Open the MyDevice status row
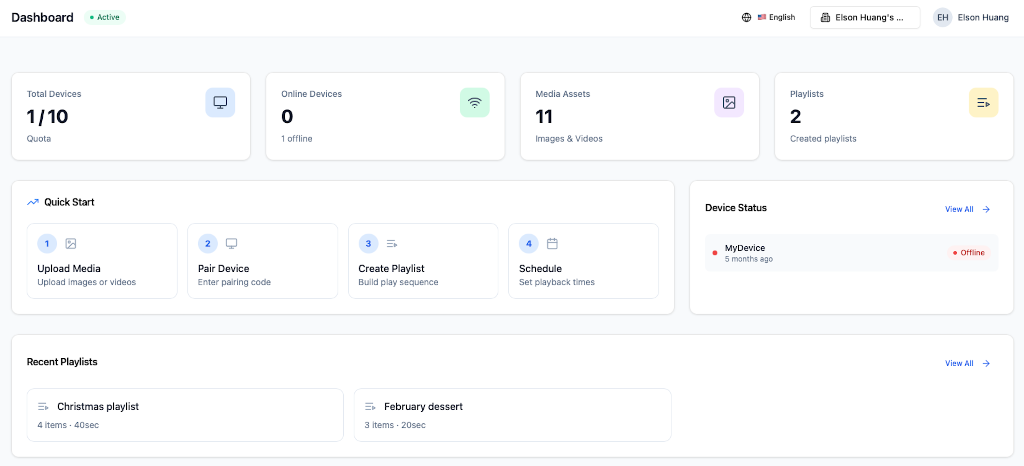The width and height of the screenshot is (1024, 466). (852, 253)
